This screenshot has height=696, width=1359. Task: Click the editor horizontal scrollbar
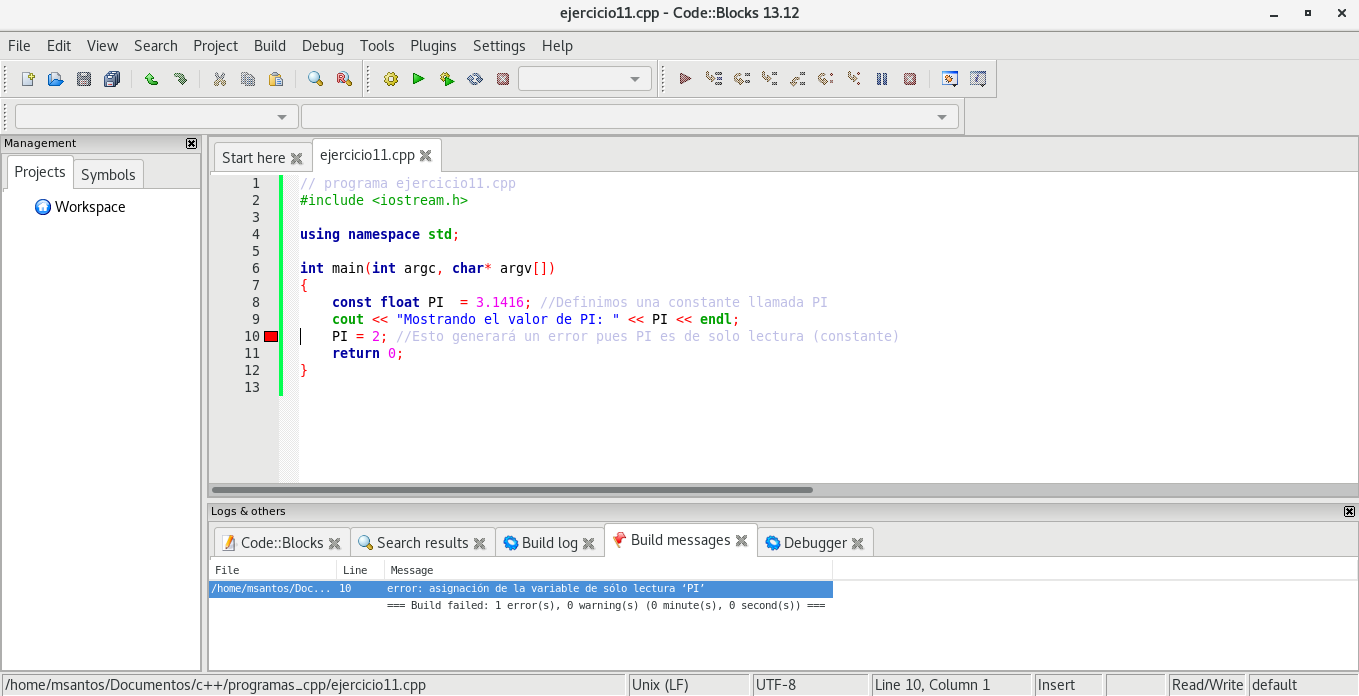point(512,490)
